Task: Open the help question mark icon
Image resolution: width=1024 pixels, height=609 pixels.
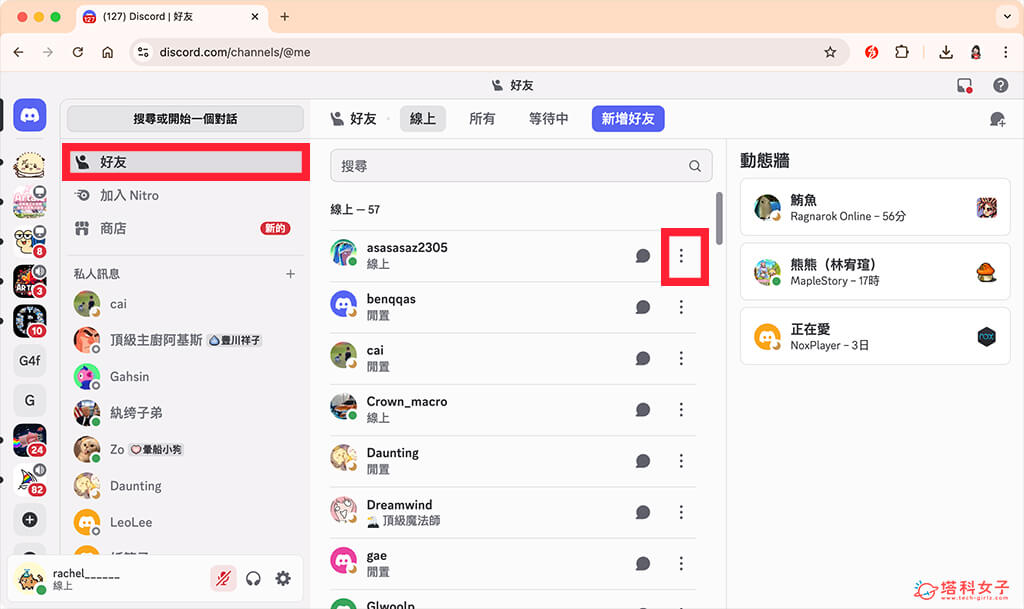Action: pos(1000,85)
